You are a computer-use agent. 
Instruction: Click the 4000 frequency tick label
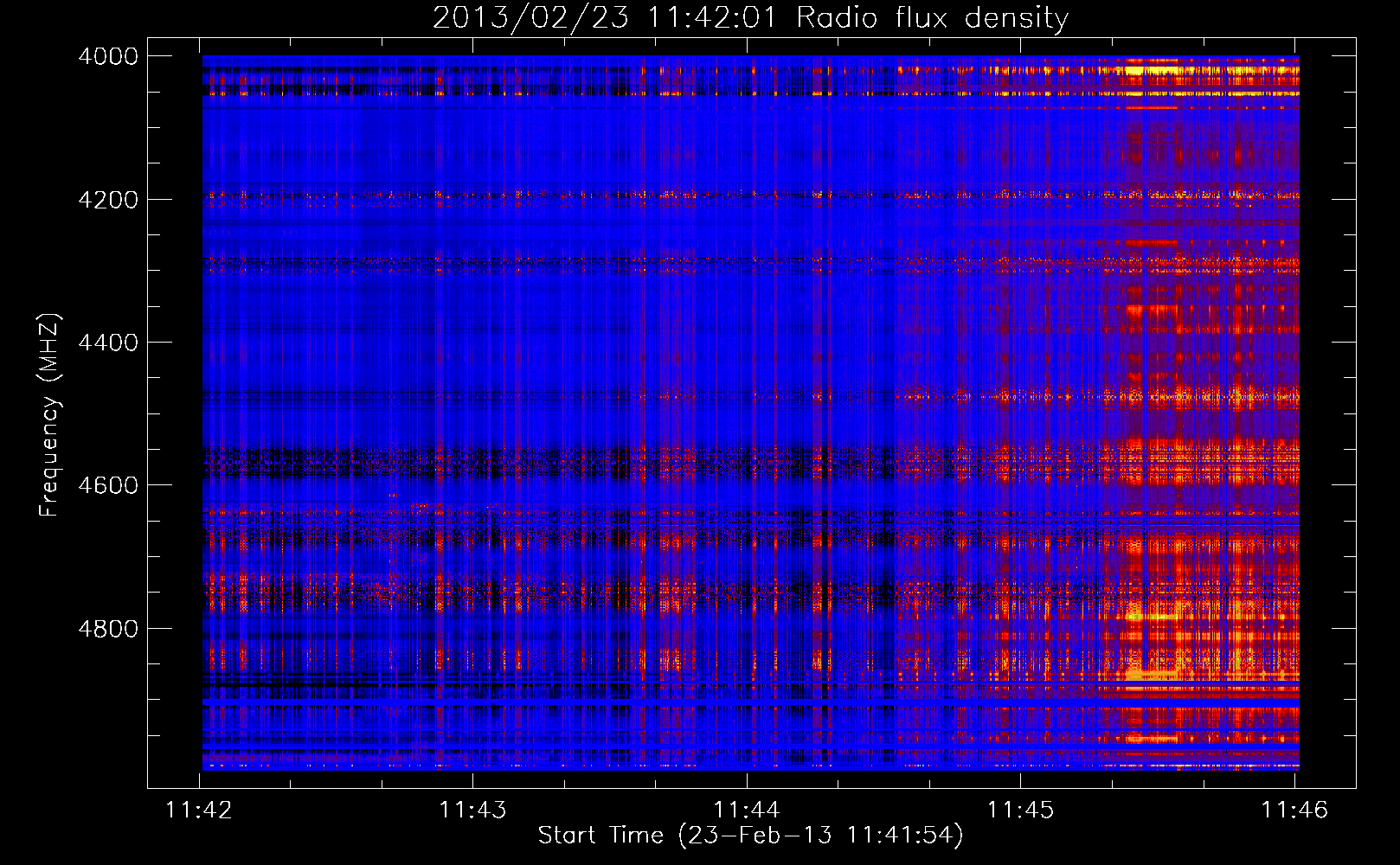pyautogui.click(x=108, y=56)
